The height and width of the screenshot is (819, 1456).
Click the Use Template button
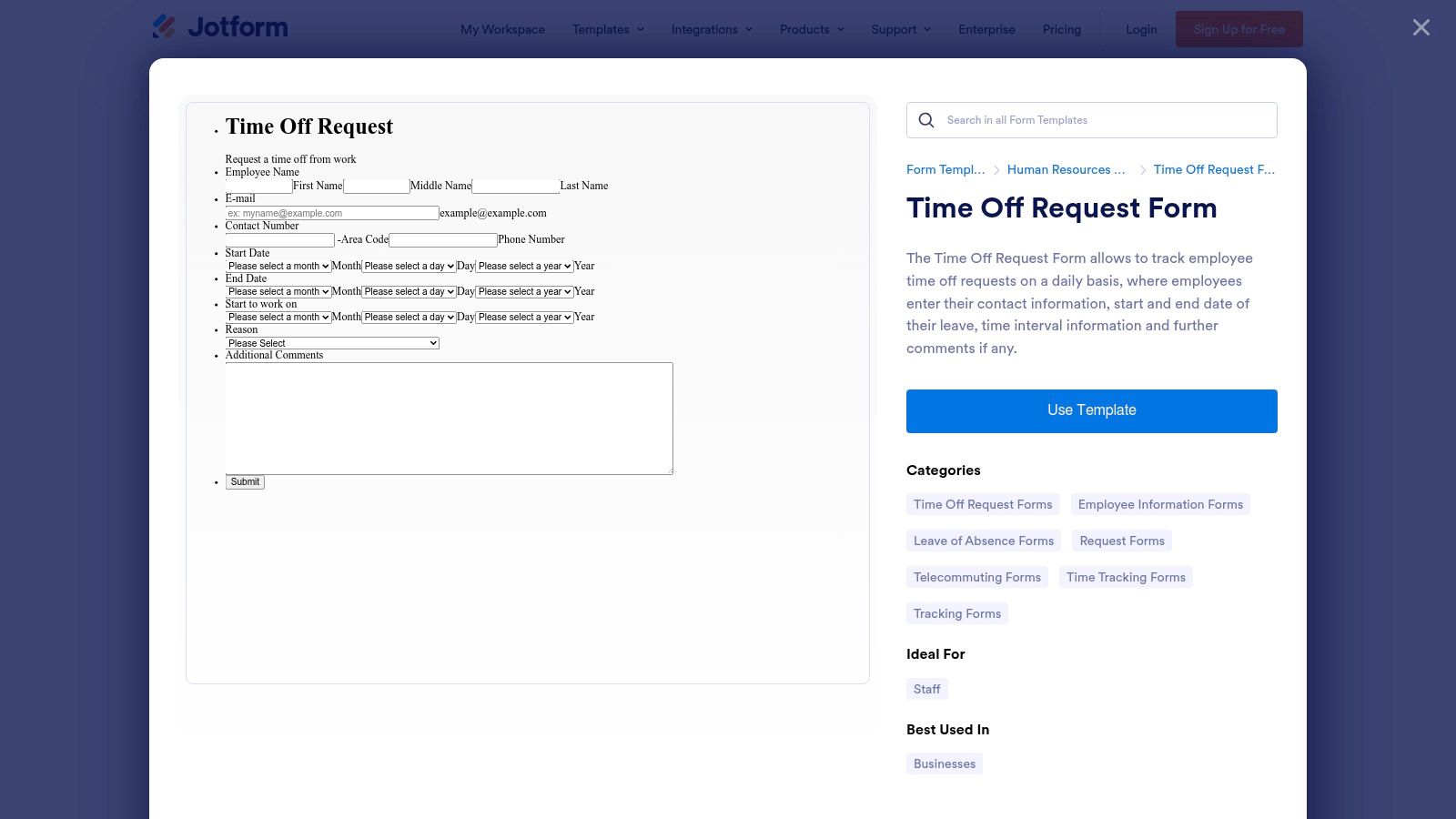[x=1091, y=410]
